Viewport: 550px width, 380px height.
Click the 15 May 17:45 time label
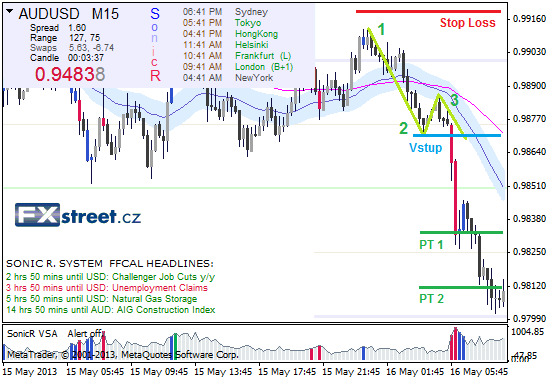[x=288, y=372]
